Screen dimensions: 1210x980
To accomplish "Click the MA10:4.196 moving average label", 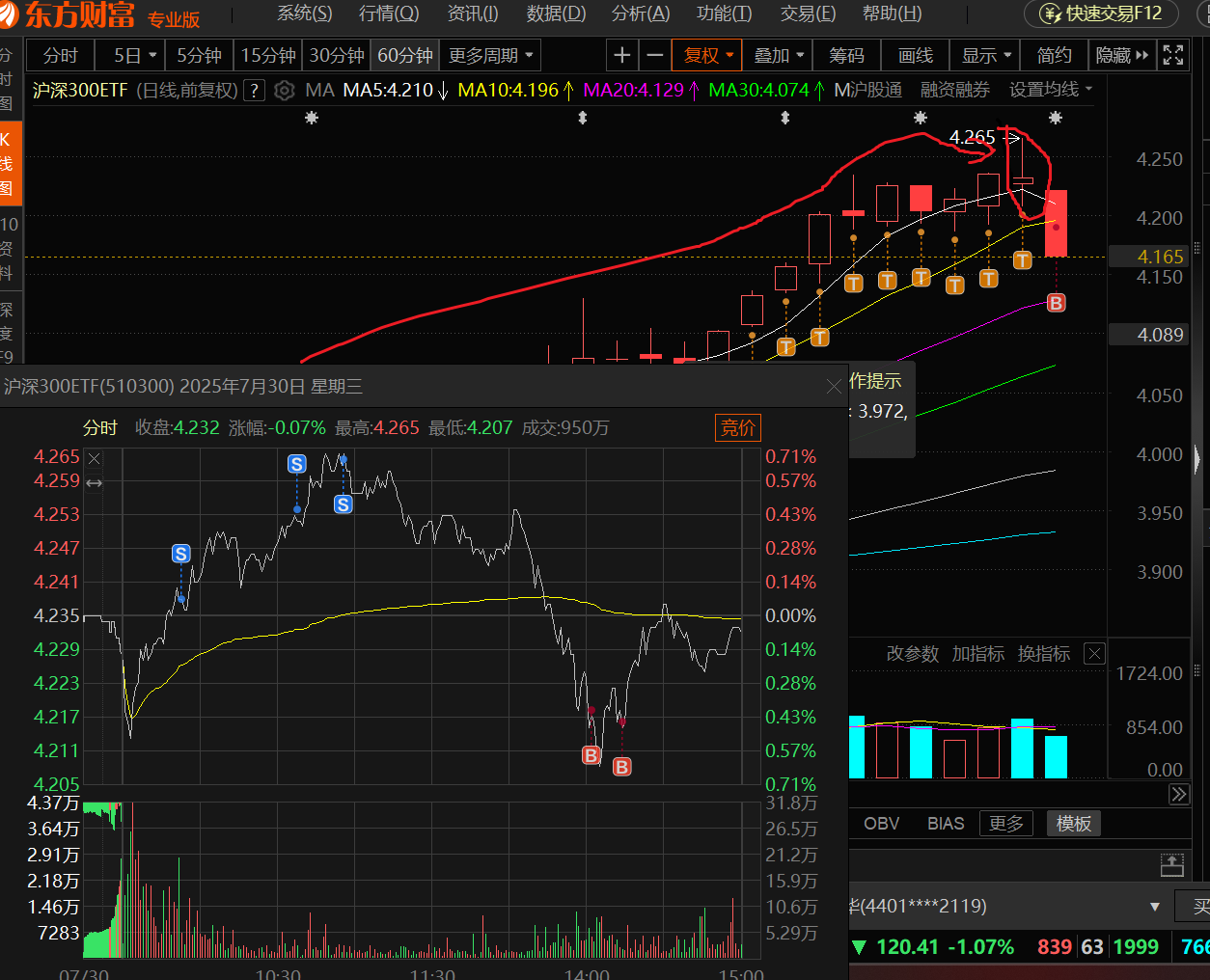I will 516,91.
